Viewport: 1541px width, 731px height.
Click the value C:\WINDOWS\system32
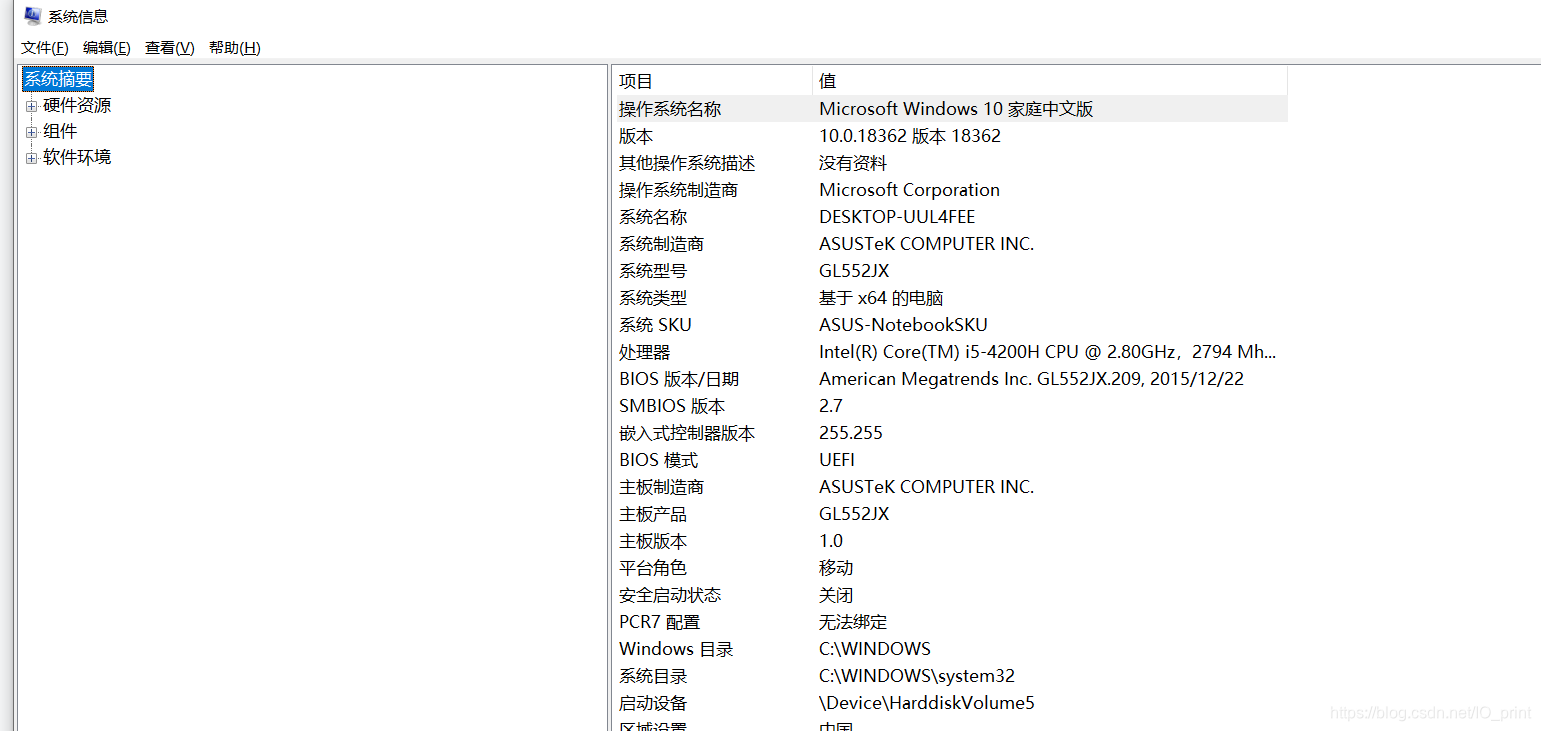(x=917, y=676)
